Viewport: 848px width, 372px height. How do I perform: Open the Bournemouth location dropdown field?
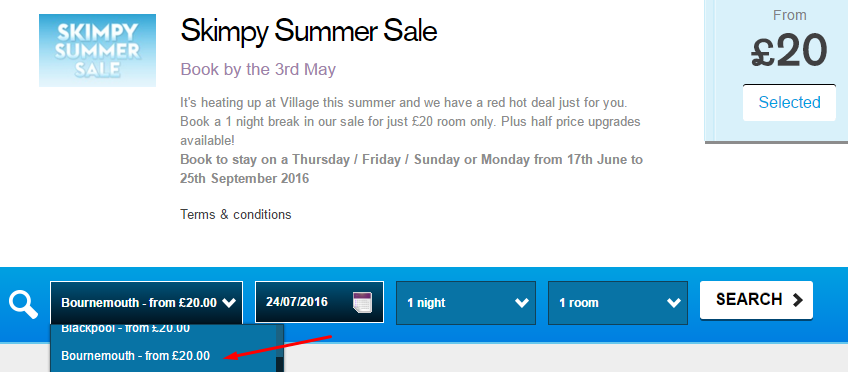coord(147,302)
